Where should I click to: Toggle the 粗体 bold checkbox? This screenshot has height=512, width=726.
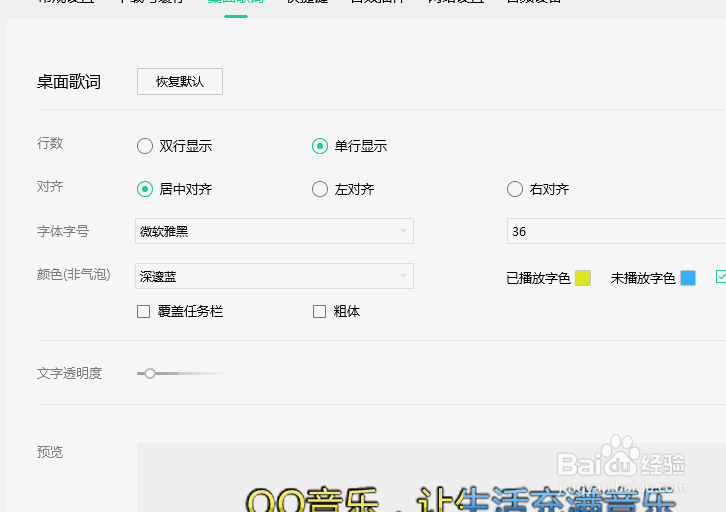(319, 312)
